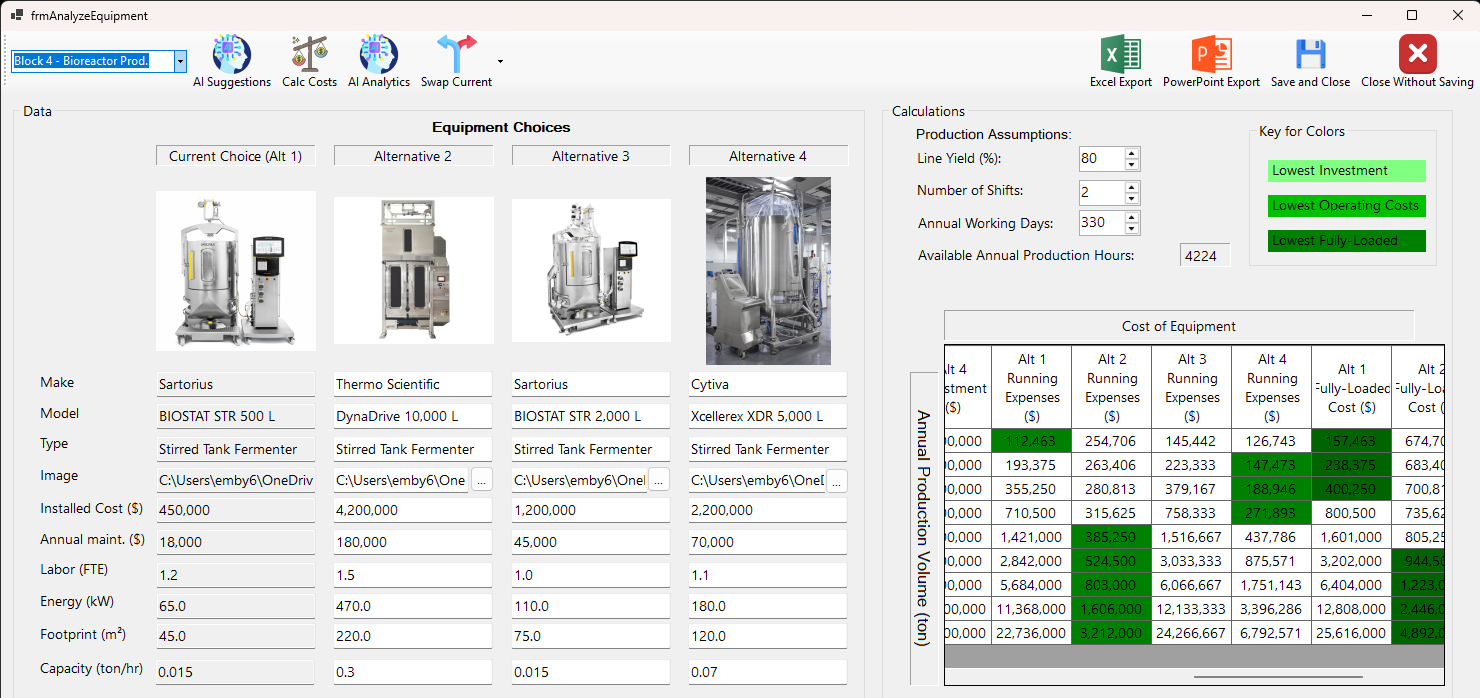Select the Lowest Operating Costs color key
Viewport: 1480px width, 698px height.
(x=1346, y=206)
